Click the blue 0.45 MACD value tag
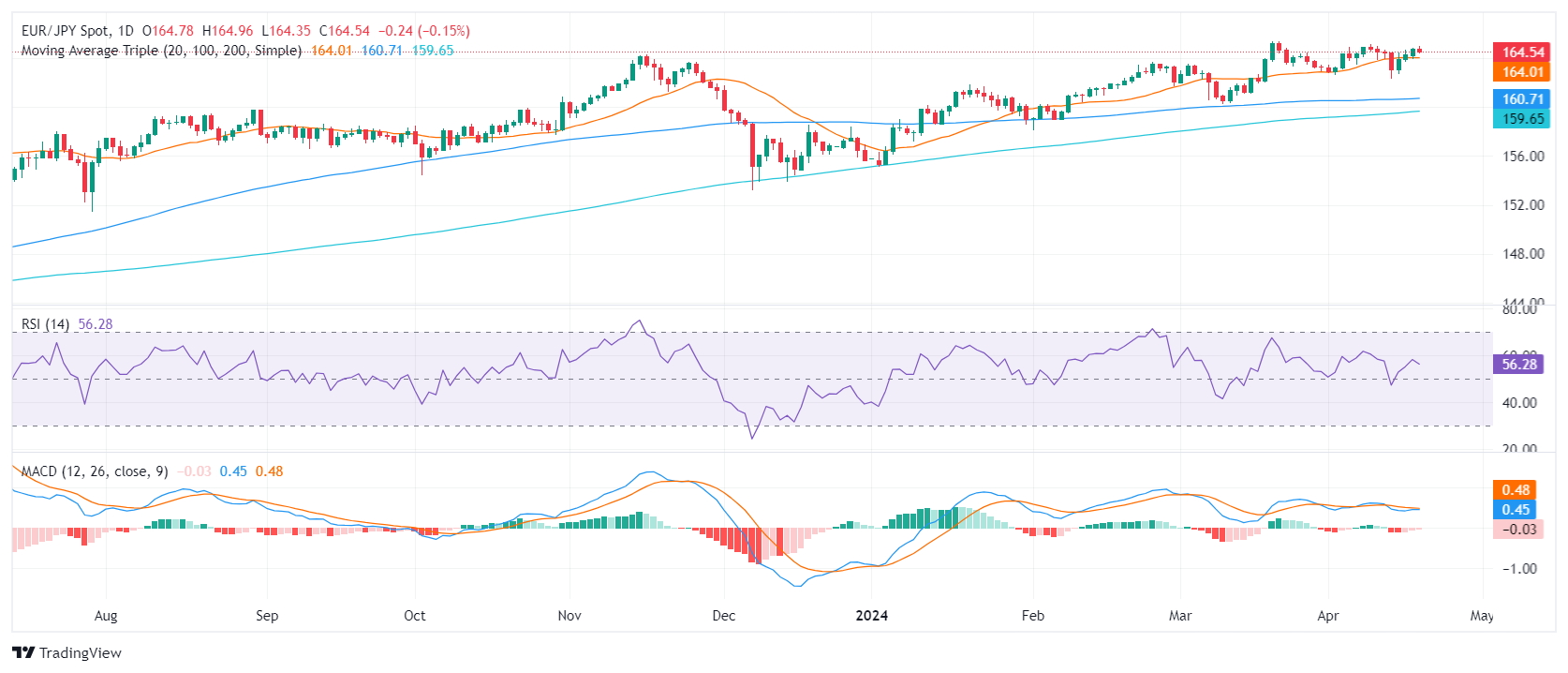The height and width of the screenshot is (673, 1568). pyautogui.click(x=1515, y=510)
